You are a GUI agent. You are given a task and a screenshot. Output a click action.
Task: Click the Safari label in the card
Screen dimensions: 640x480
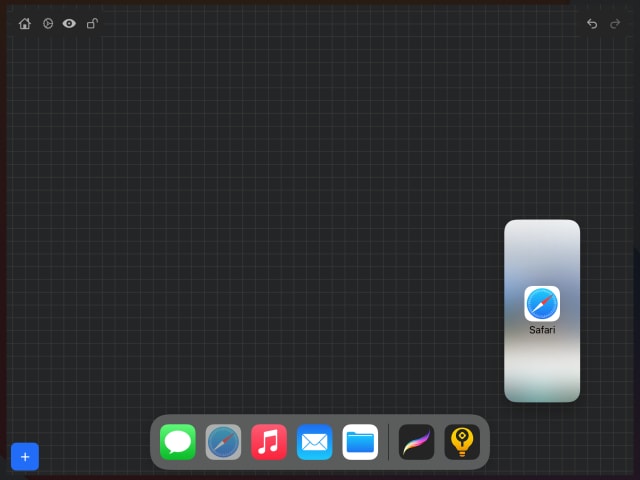542,330
